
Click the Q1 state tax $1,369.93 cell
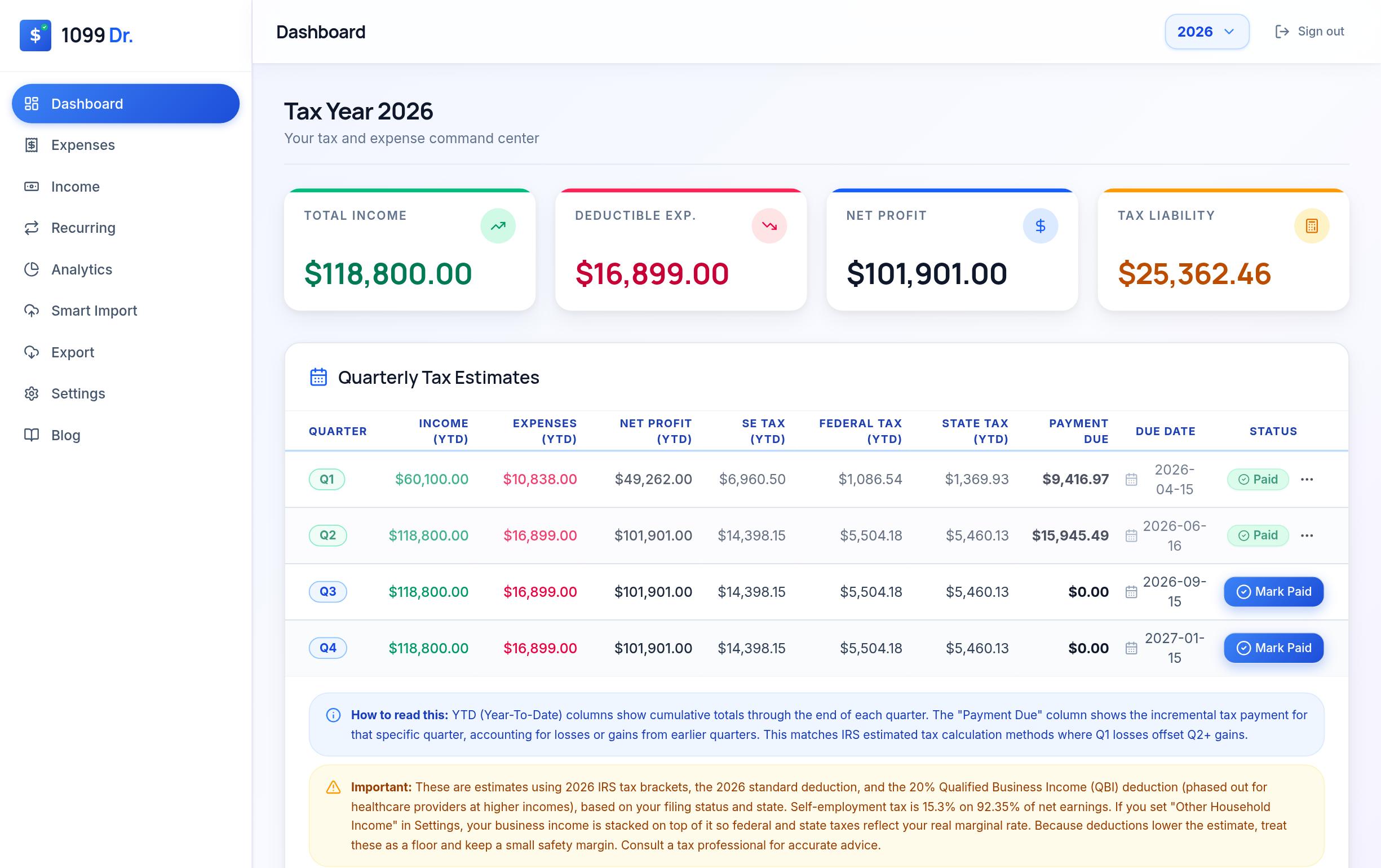click(x=977, y=479)
